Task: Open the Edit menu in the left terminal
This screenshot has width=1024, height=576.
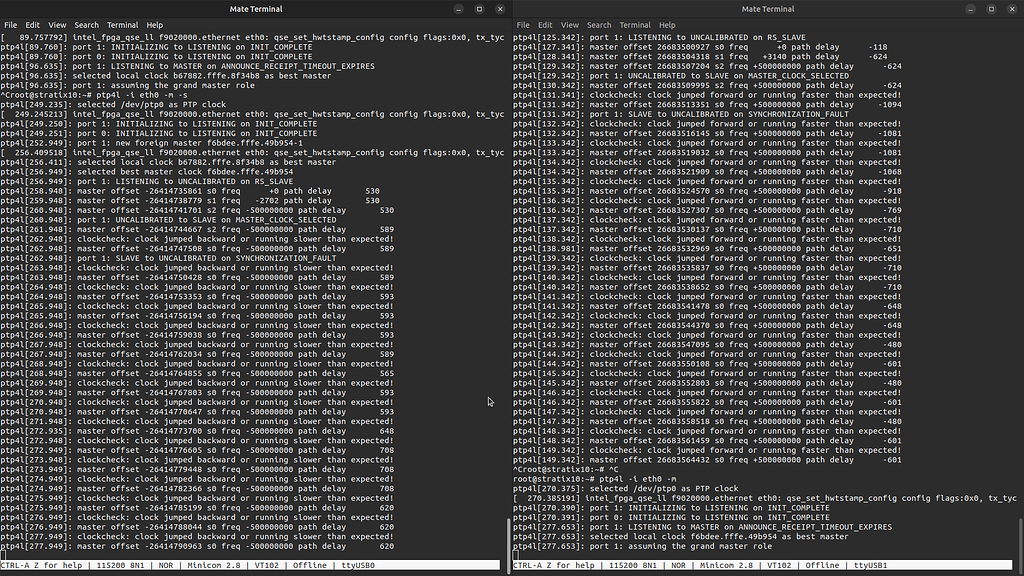Action: point(33,25)
